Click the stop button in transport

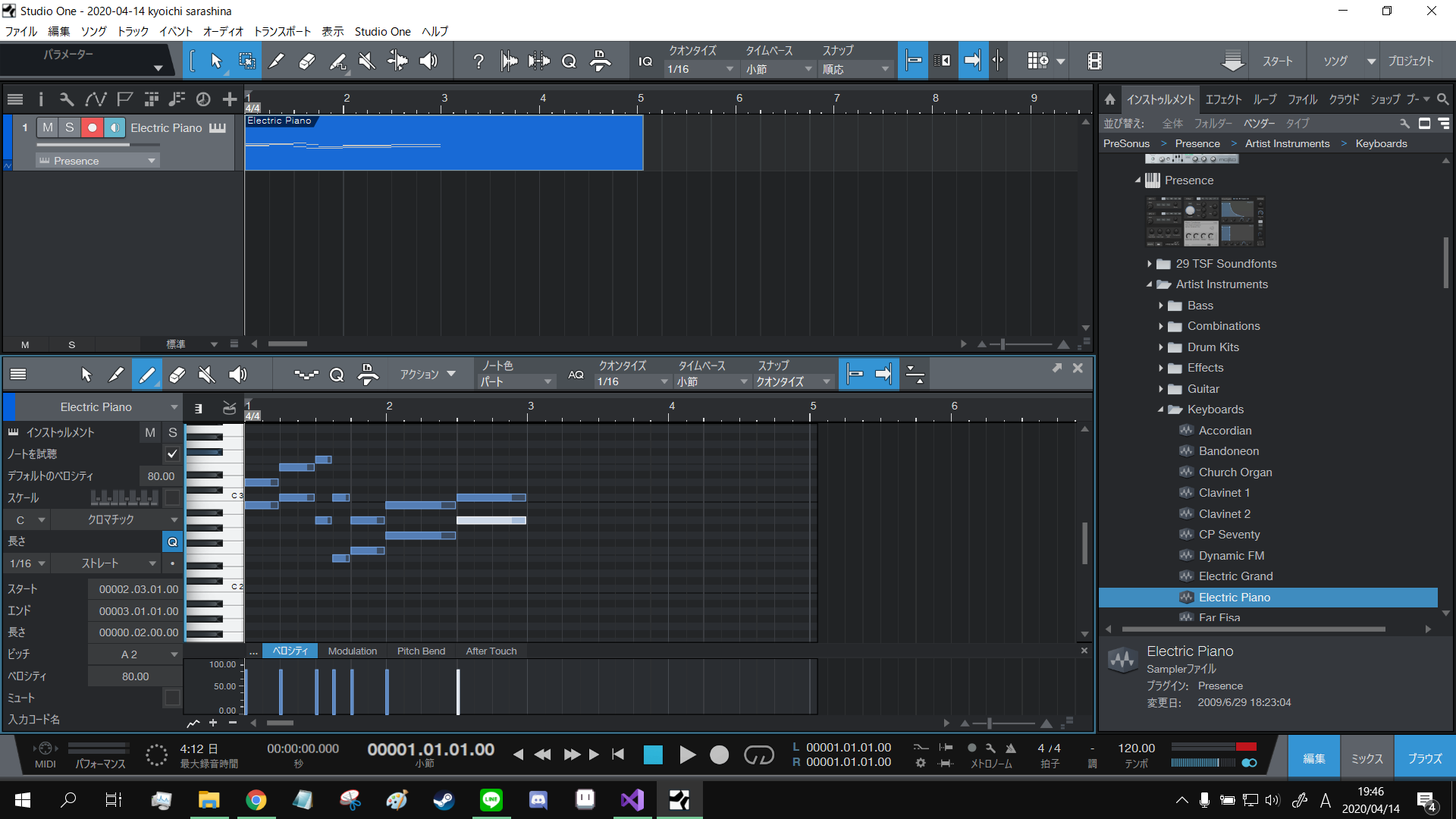653,755
